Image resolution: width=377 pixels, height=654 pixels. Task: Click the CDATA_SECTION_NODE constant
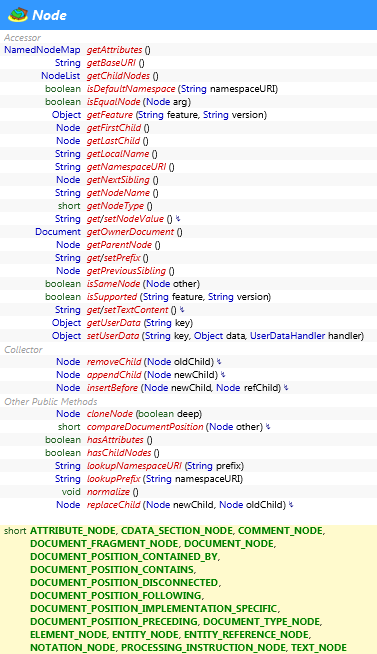click(x=177, y=531)
